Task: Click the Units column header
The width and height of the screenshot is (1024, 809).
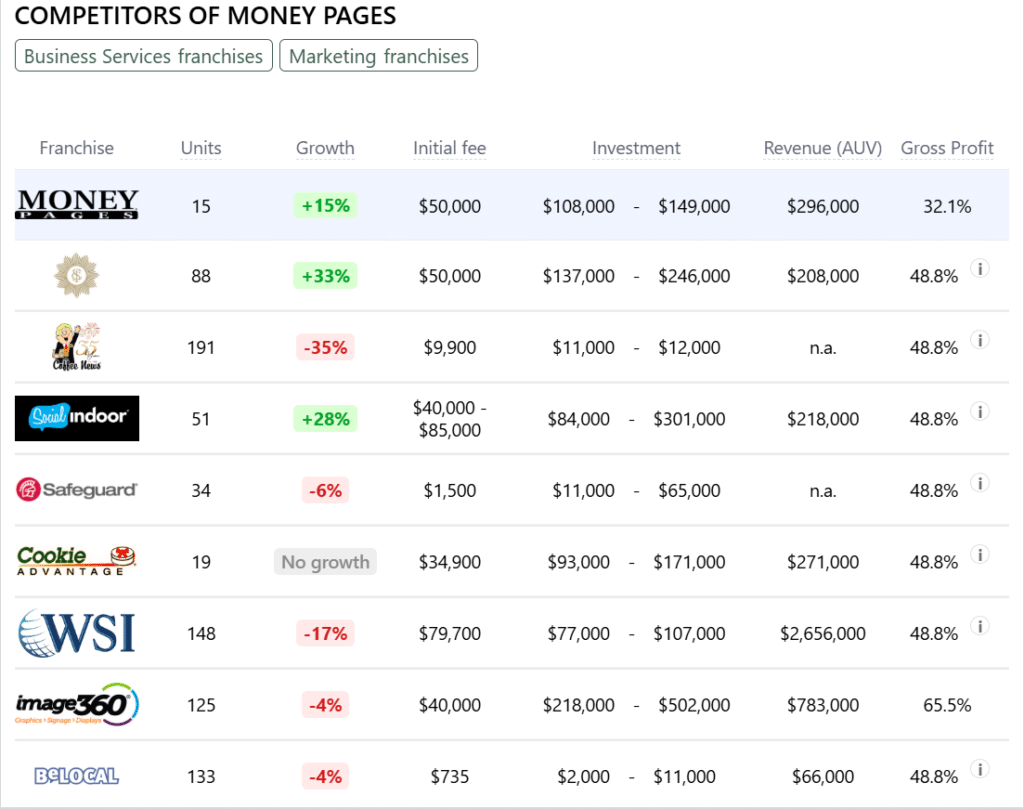Action: pos(201,148)
